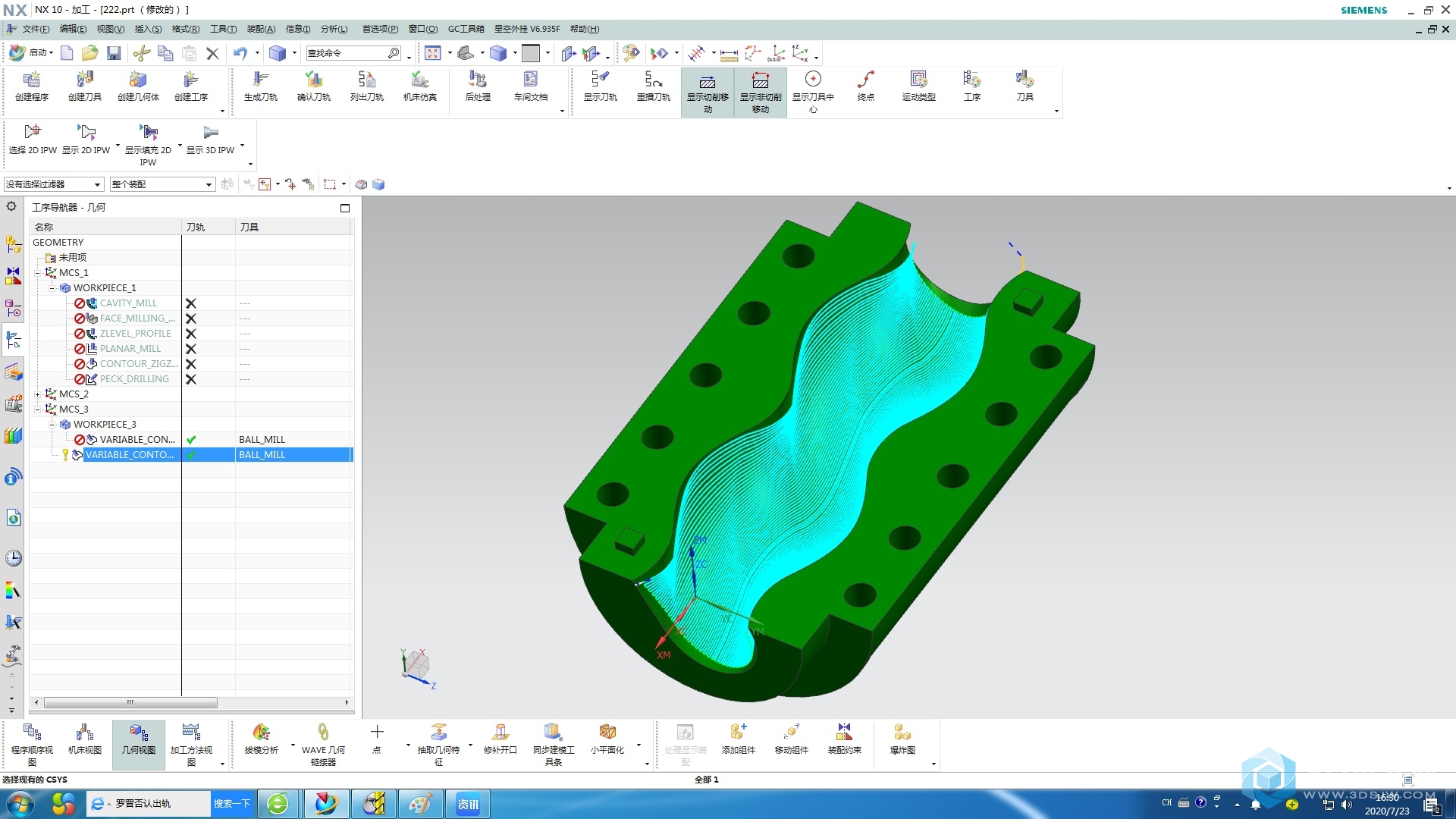Select the PECK_DRILLING operation
Screen dimensions: 1456x819
coord(134,379)
